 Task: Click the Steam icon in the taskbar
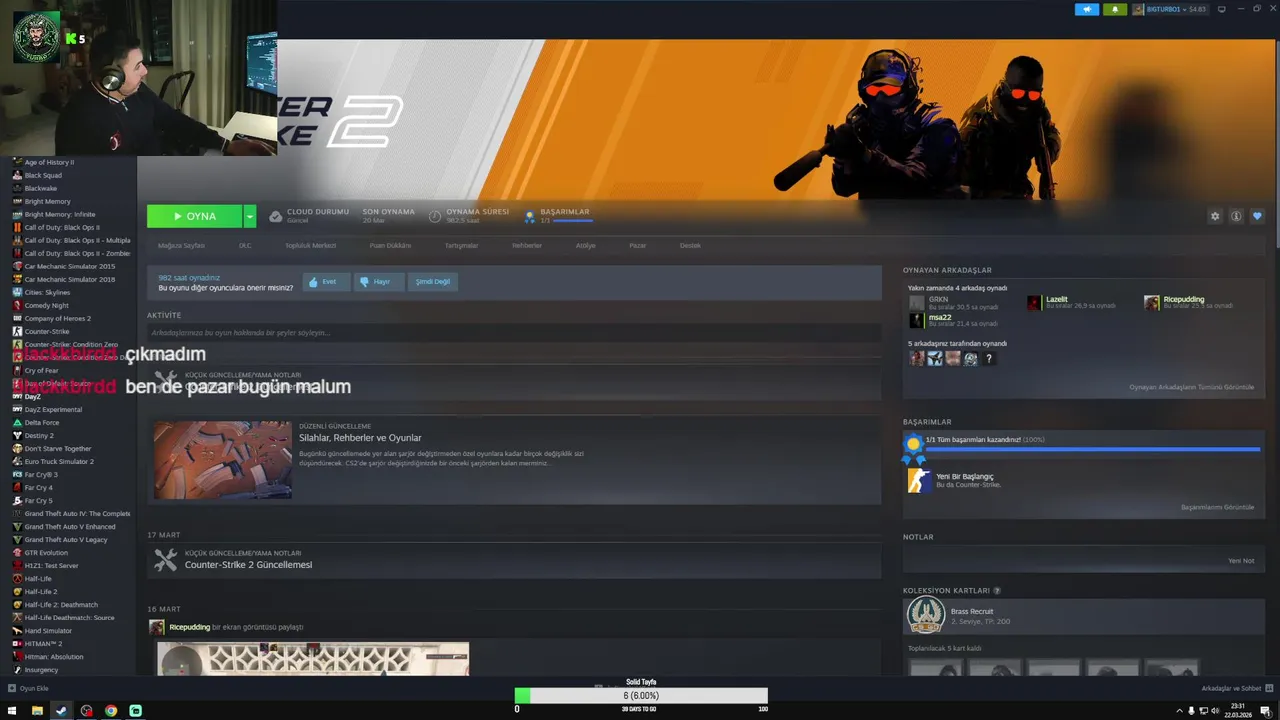point(61,711)
